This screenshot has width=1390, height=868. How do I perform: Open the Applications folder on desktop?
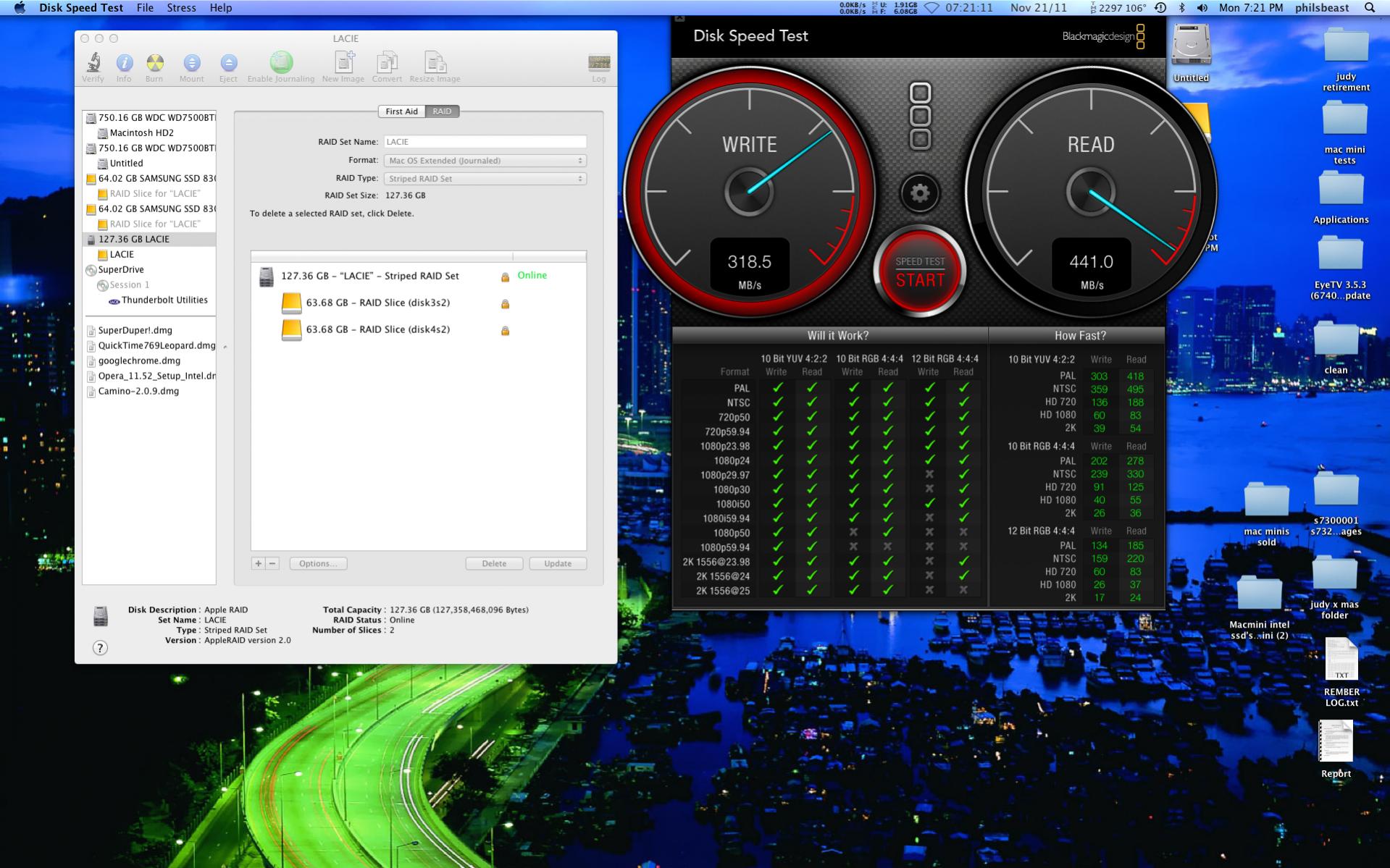click(x=1341, y=197)
